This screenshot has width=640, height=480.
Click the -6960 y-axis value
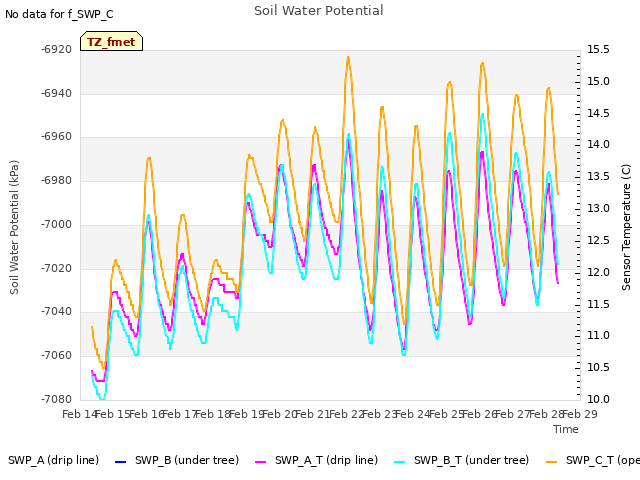56,137
